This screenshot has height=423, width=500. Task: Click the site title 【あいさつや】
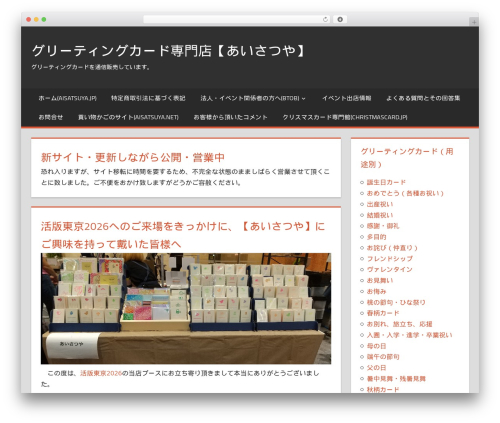168,51
